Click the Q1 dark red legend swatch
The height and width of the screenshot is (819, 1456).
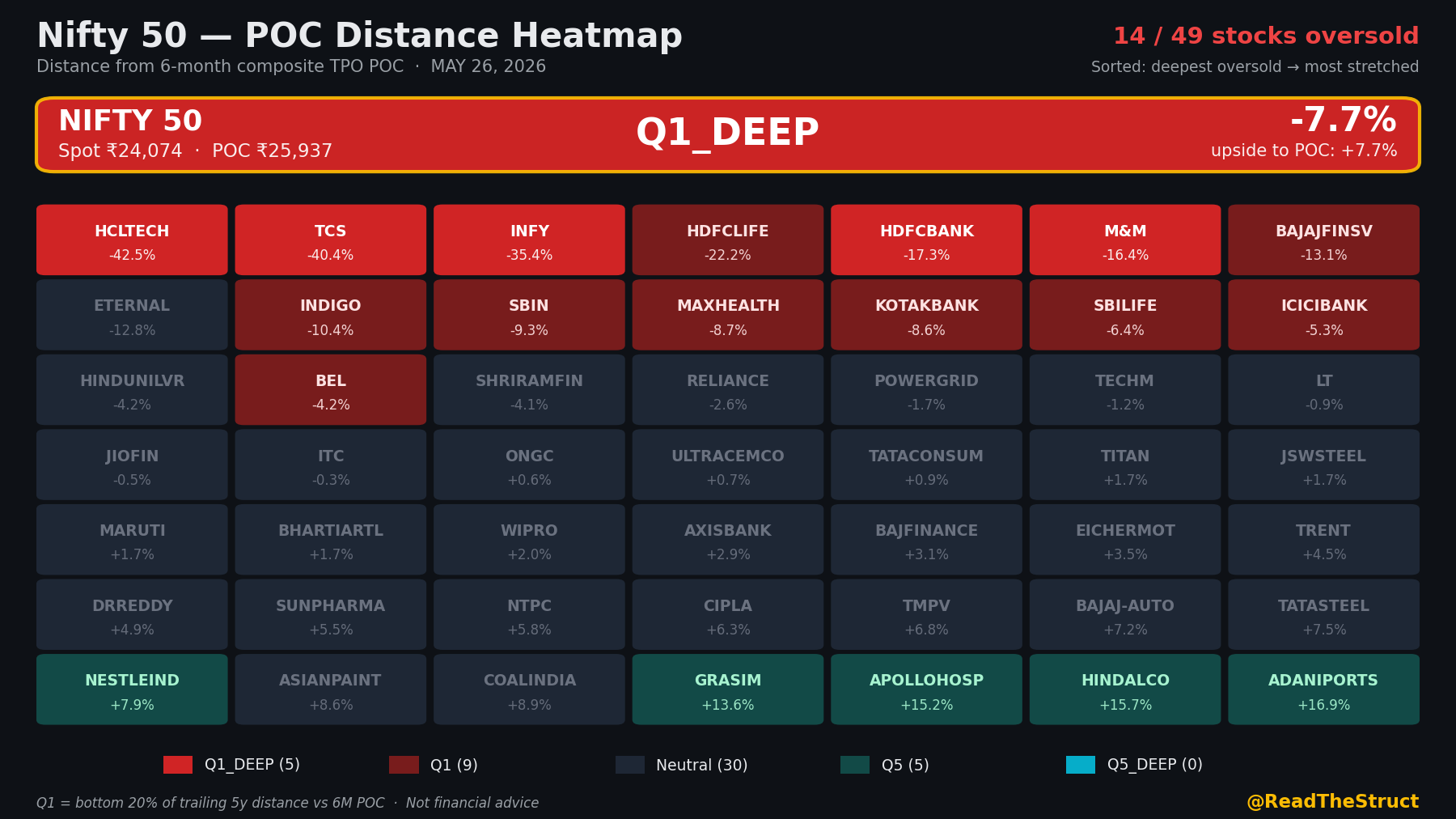pyautogui.click(x=404, y=765)
